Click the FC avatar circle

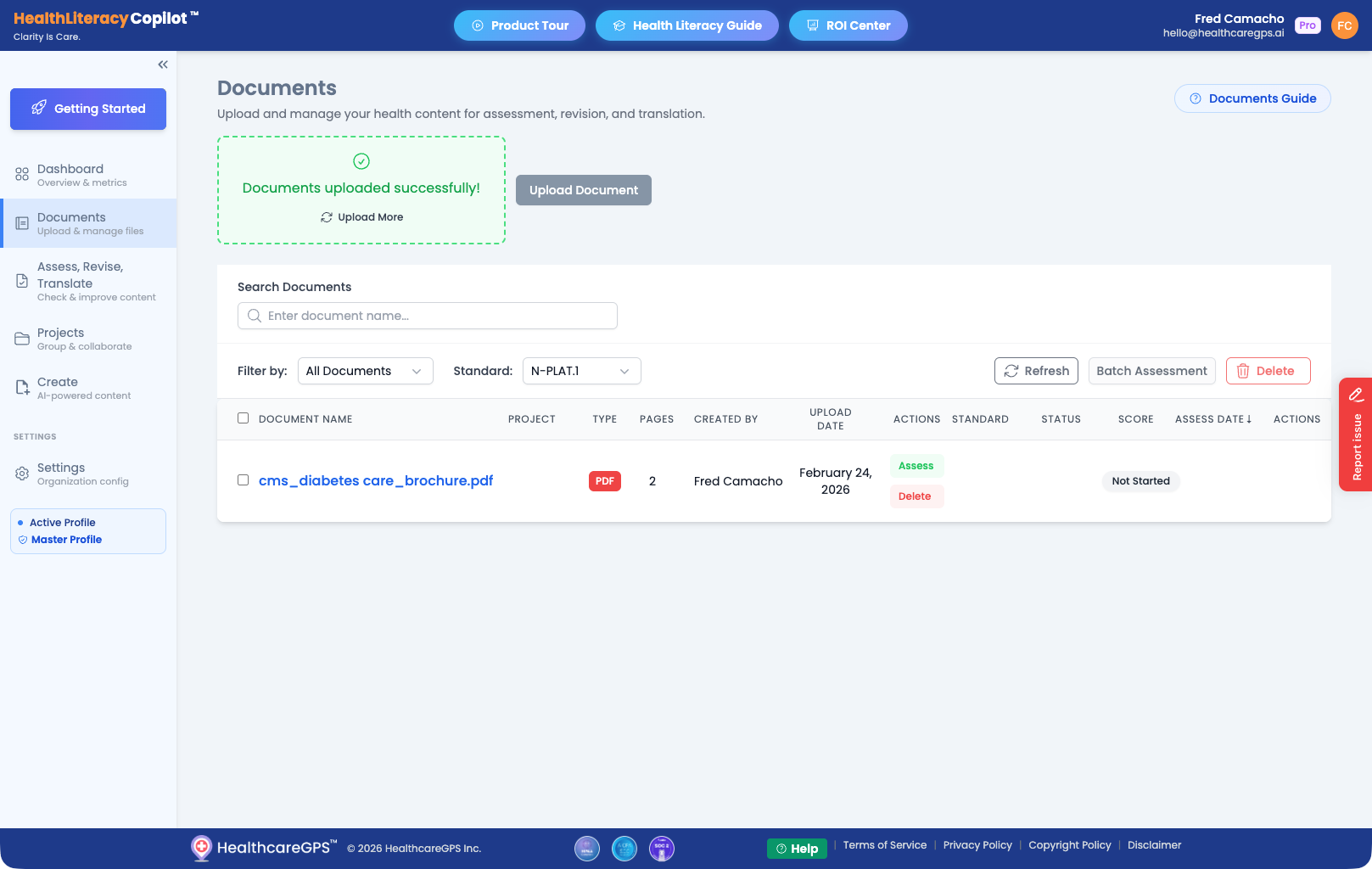(1344, 25)
